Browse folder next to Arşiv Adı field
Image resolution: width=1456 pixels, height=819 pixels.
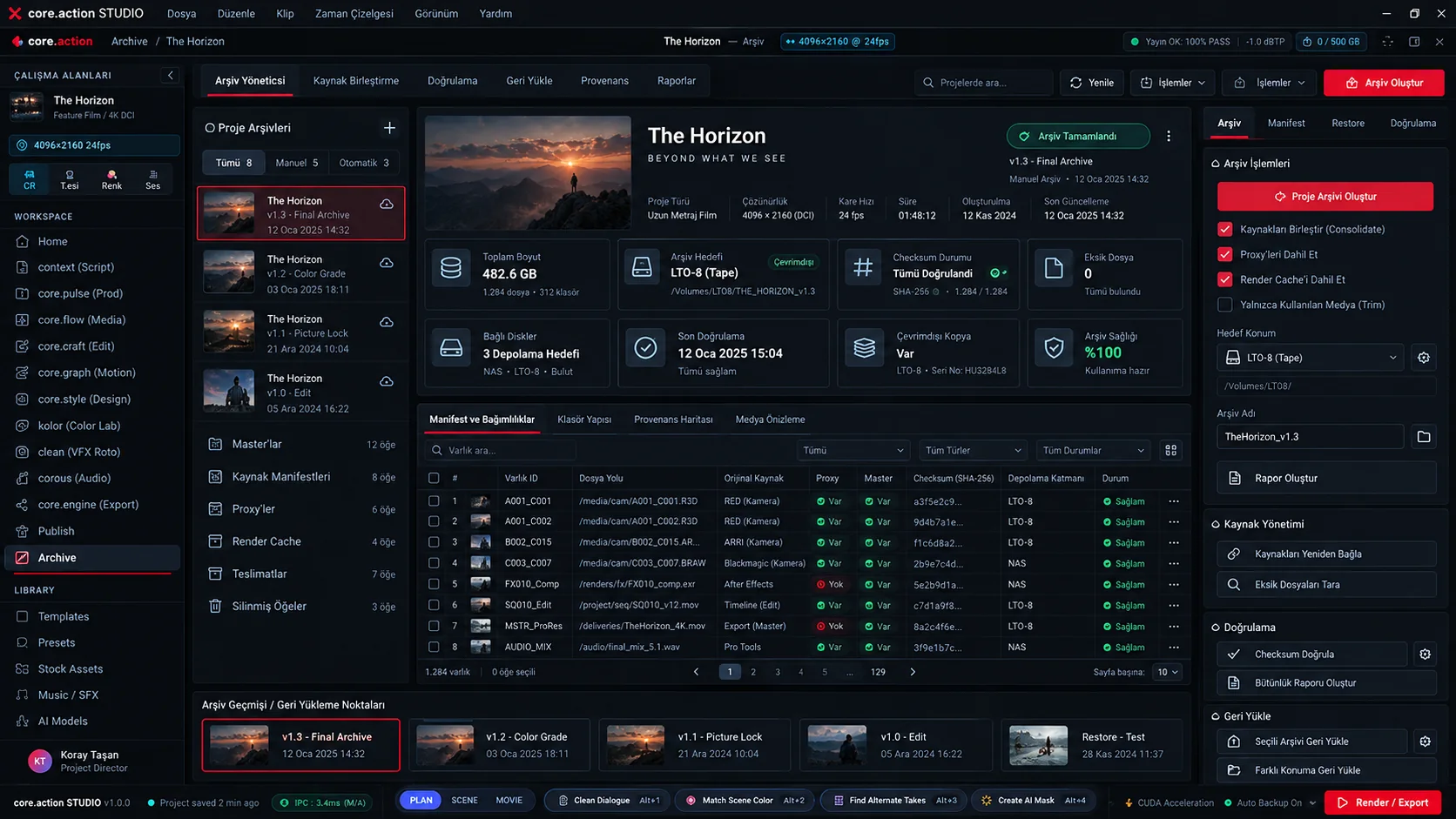tap(1424, 437)
